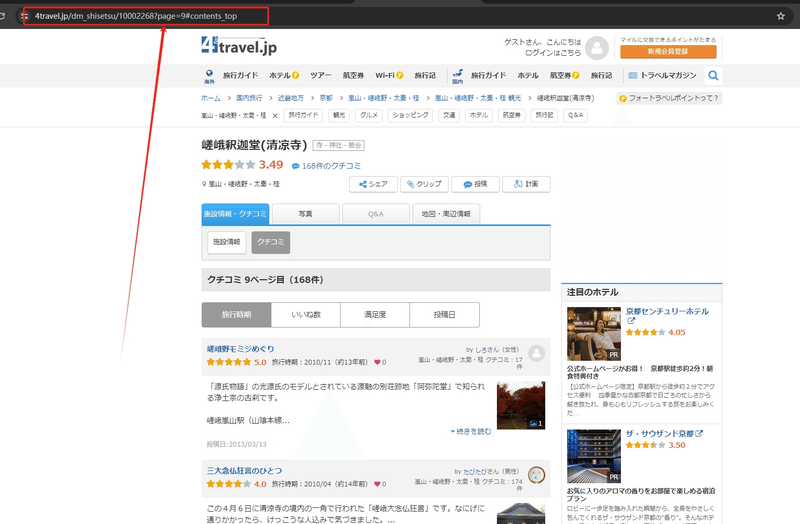Click 京都センチュリーホテル PR photo thumbnail
The width and height of the screenshot is (800, 524).
tap(594, 334)
